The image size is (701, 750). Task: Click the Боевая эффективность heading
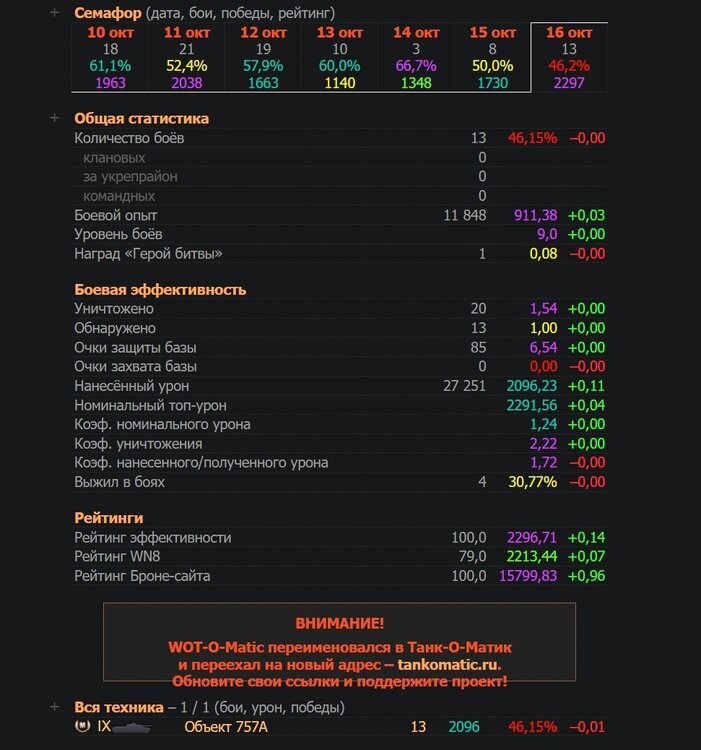[160, 289]
